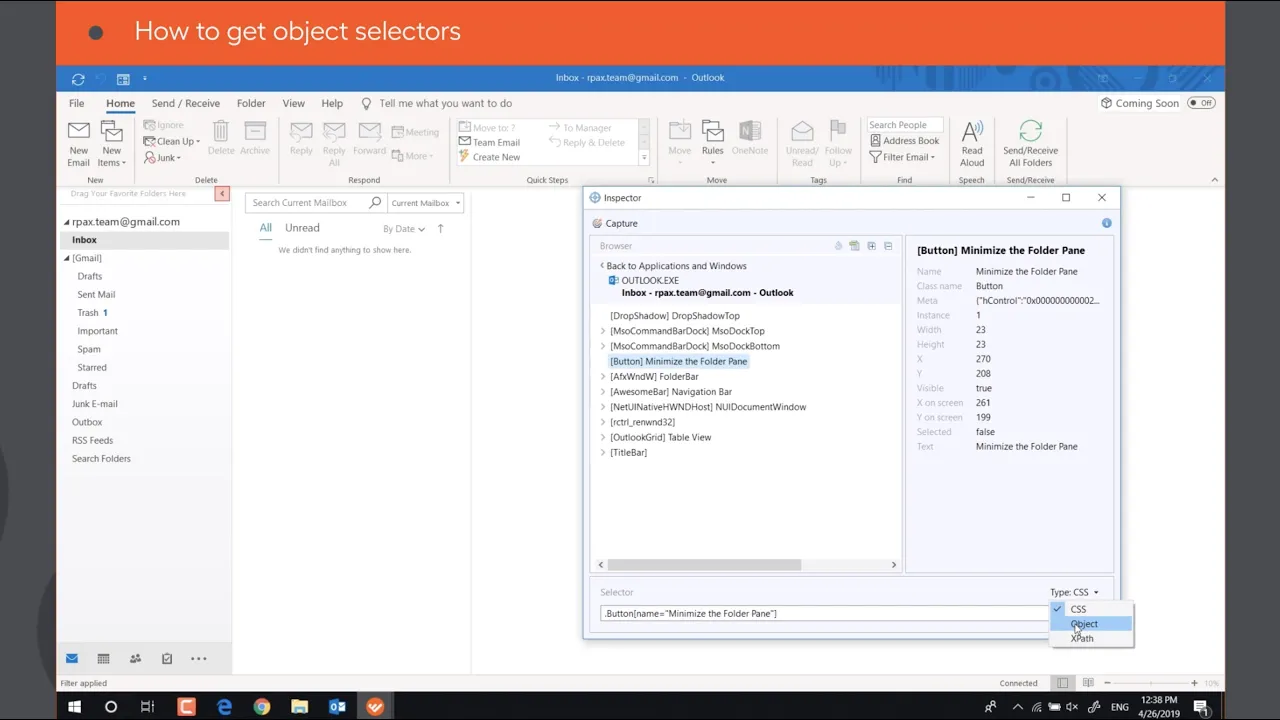Select XPath in selector type menu
This screenshot has width=1280, height=720.
[x=1091, y=638]
